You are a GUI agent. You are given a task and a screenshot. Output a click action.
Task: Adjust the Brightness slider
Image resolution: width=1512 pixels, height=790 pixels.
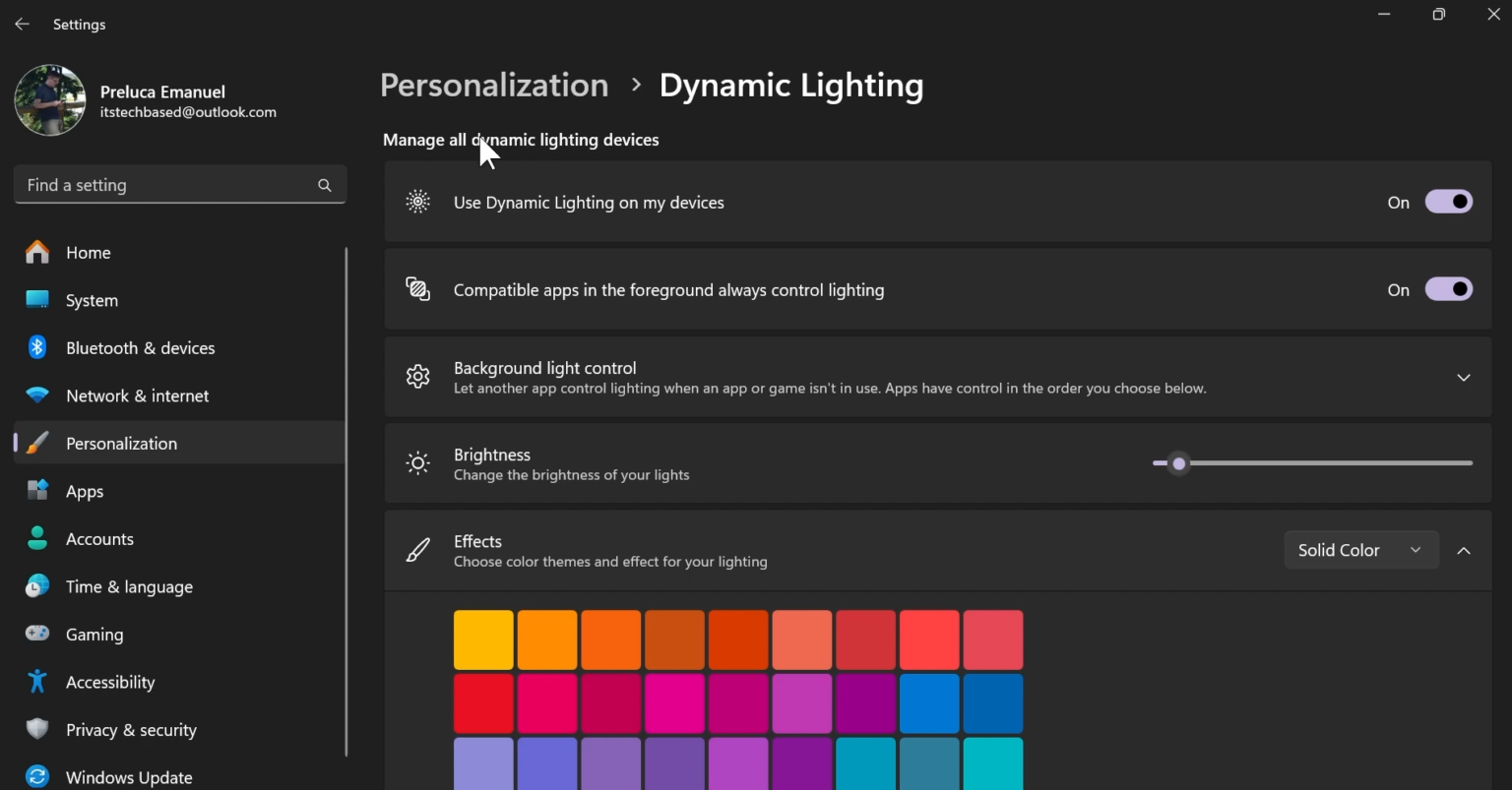(1178, 463)
